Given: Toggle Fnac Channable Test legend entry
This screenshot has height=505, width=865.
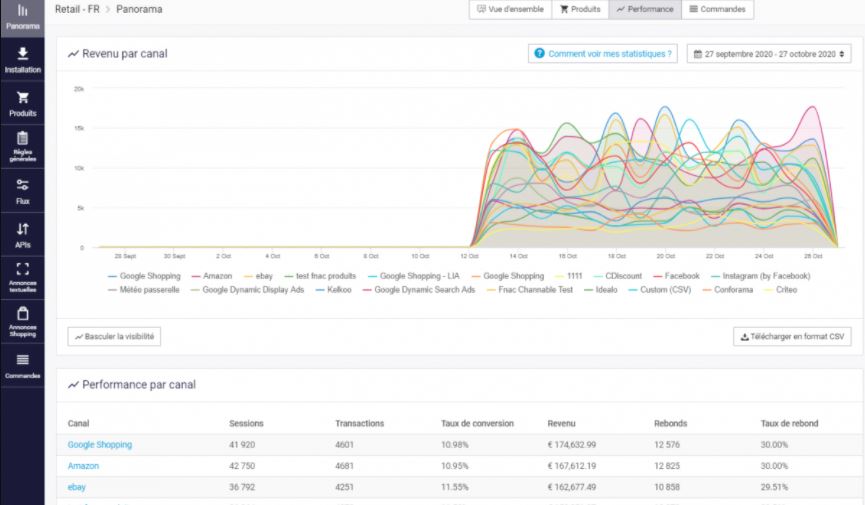Looking at the screenshot, I should pos(530,290).
